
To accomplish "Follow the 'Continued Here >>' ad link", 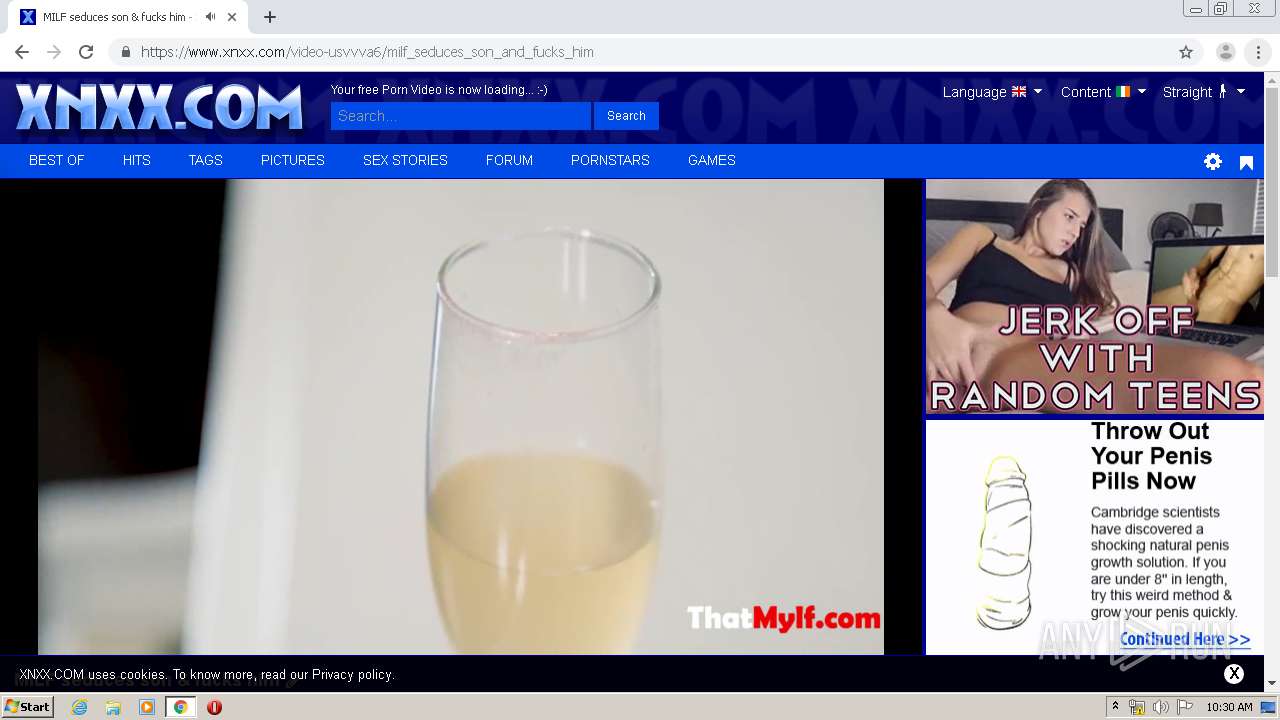I will [x=1185, y=639].
